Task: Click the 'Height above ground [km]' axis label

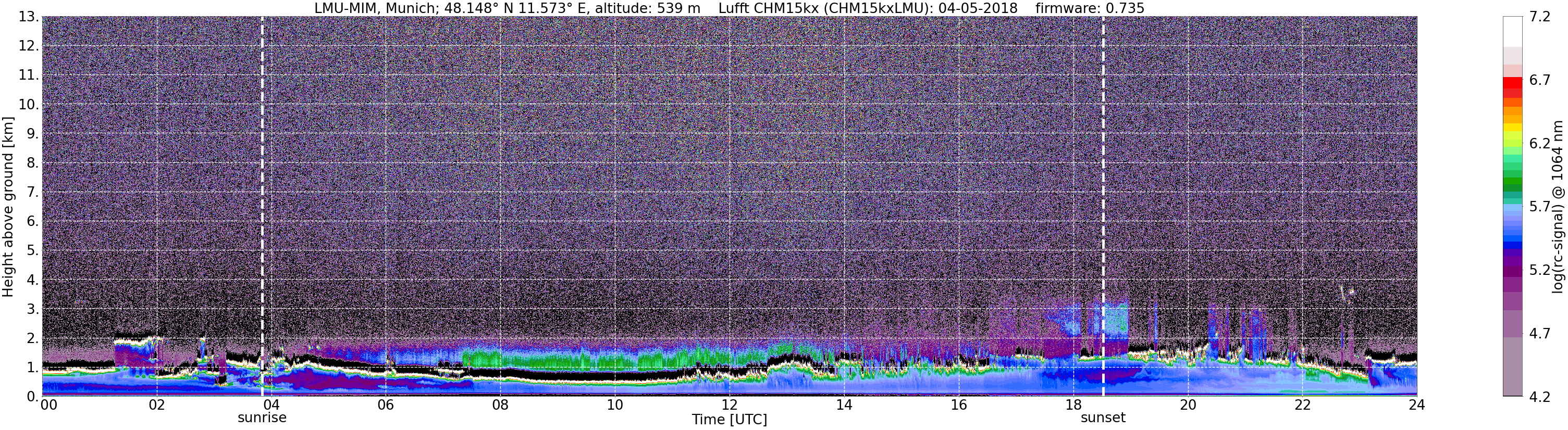Action: (8, 206)
